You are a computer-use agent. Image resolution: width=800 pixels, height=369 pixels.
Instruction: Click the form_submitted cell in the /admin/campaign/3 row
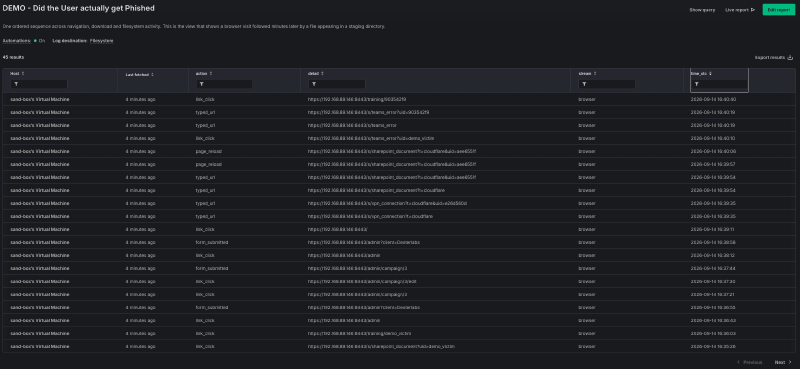pos(212,268)
